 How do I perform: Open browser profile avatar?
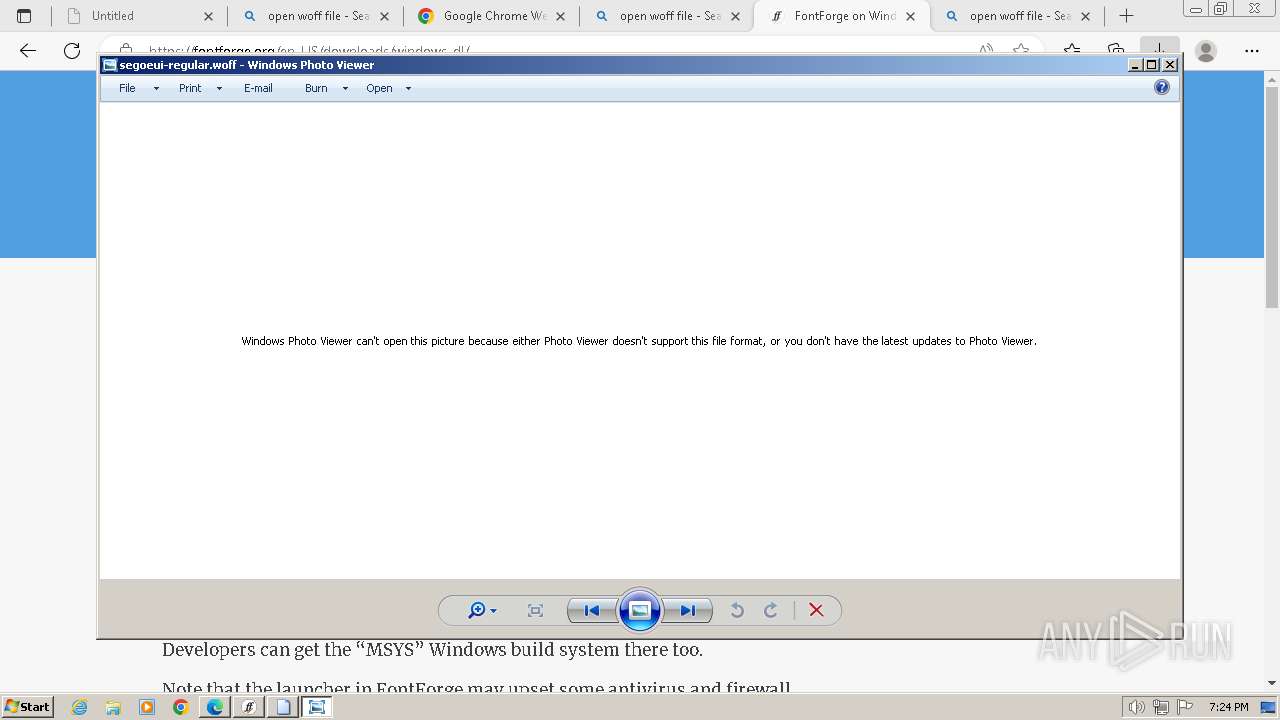pyautogui.click(x=1206, y=50)
